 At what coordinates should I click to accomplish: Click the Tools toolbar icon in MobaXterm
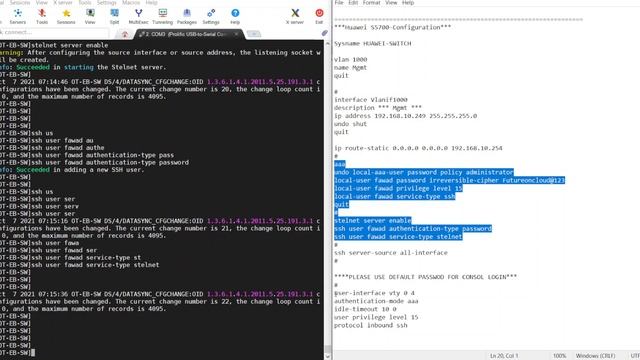tap(42, 17)
